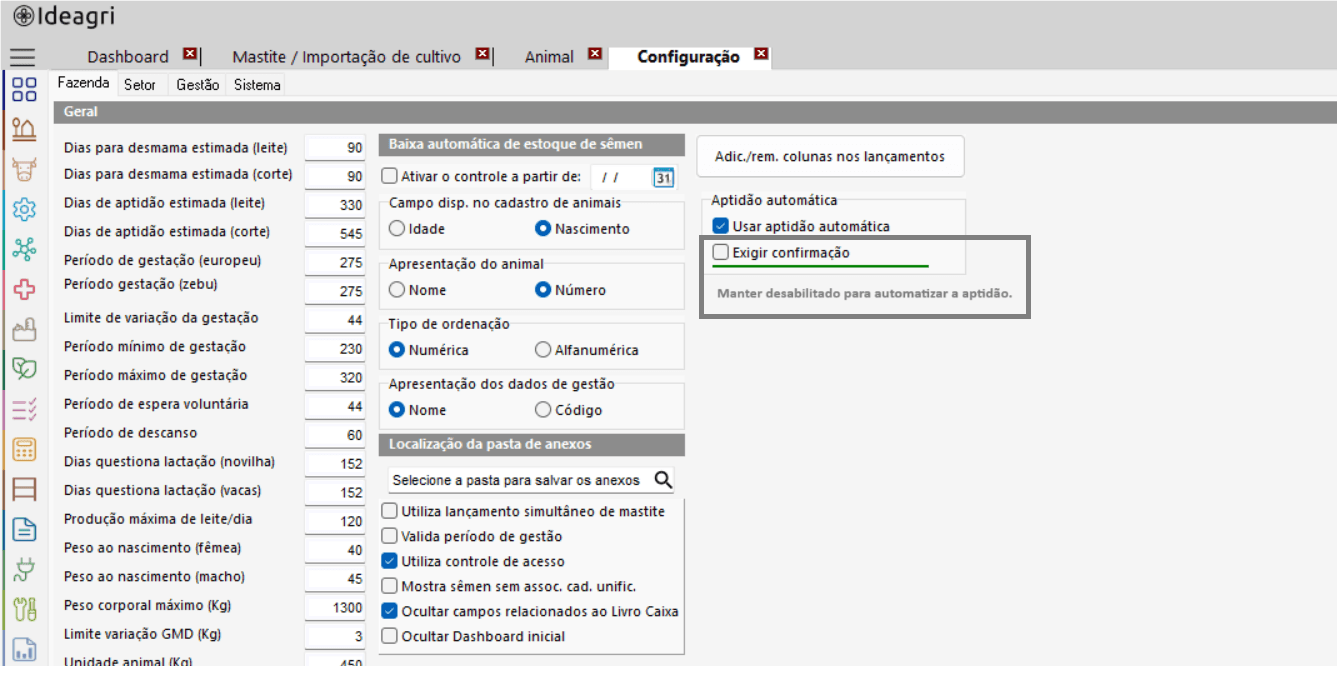
Task: Edit Limite de variação da gestação value
Action: [335, 319]
